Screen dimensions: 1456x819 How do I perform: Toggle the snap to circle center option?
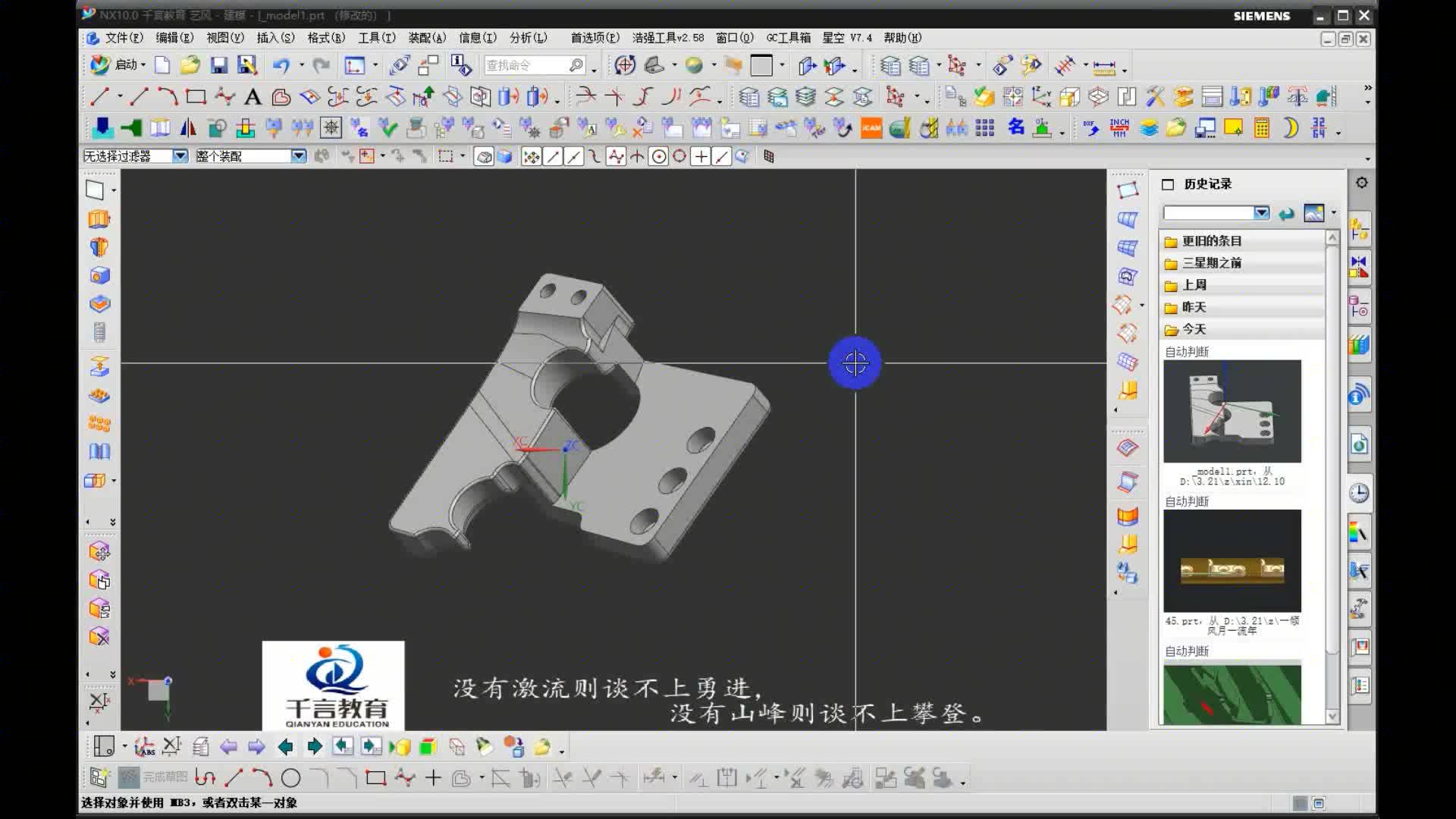pos(659,156)
